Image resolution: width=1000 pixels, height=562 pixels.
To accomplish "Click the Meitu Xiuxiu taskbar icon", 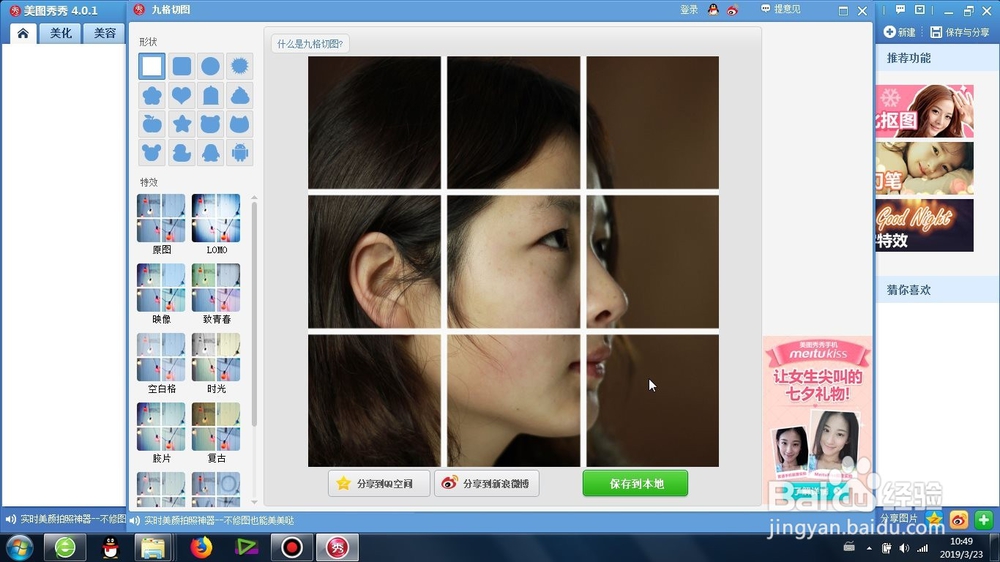I will (337, 547).
